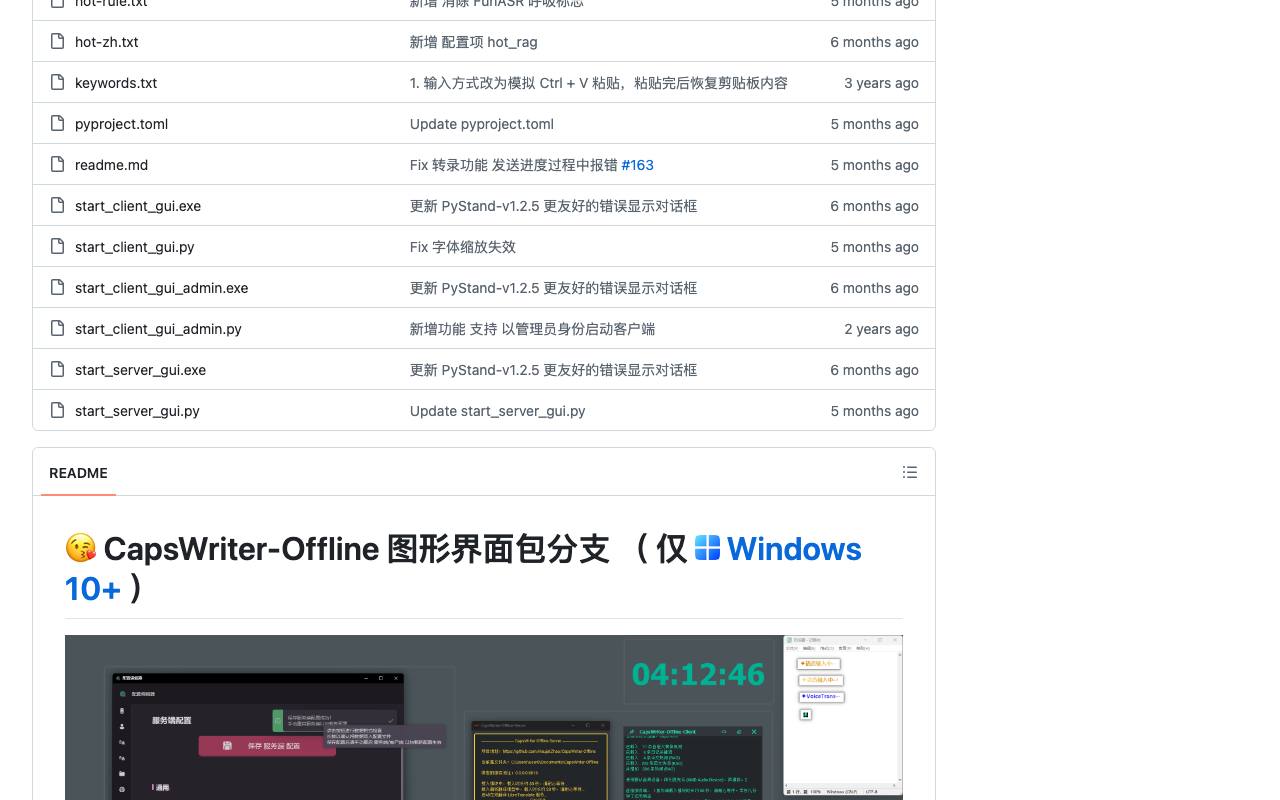Screen dimensions: 1280x800
Task: Click '5 months ago' in the start_server_gui.py row
Action: (x=874, y=411)
